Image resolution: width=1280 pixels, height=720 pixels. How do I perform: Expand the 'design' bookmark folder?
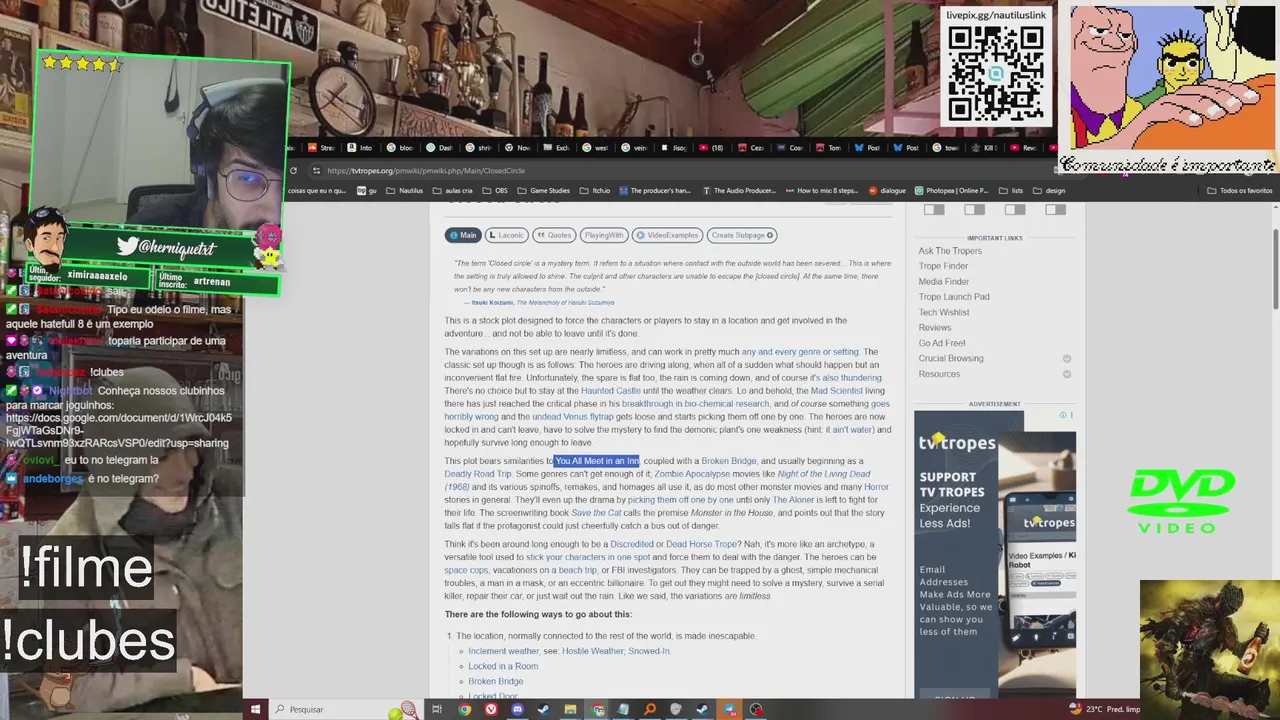pyautogui.click(x=1049, y=190)
